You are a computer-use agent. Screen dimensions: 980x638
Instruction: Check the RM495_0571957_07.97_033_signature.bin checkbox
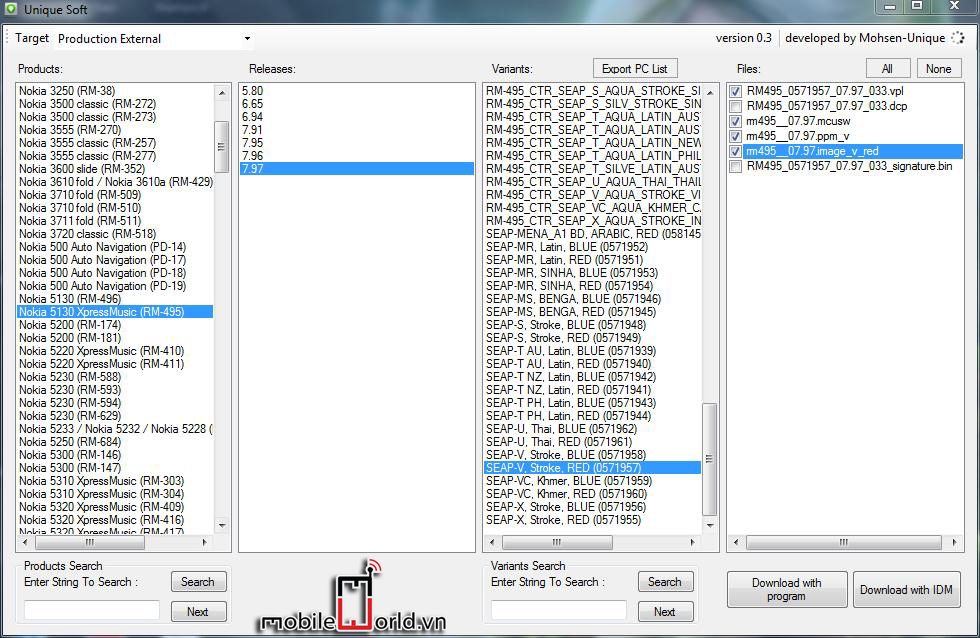click(x=736, y=166)
